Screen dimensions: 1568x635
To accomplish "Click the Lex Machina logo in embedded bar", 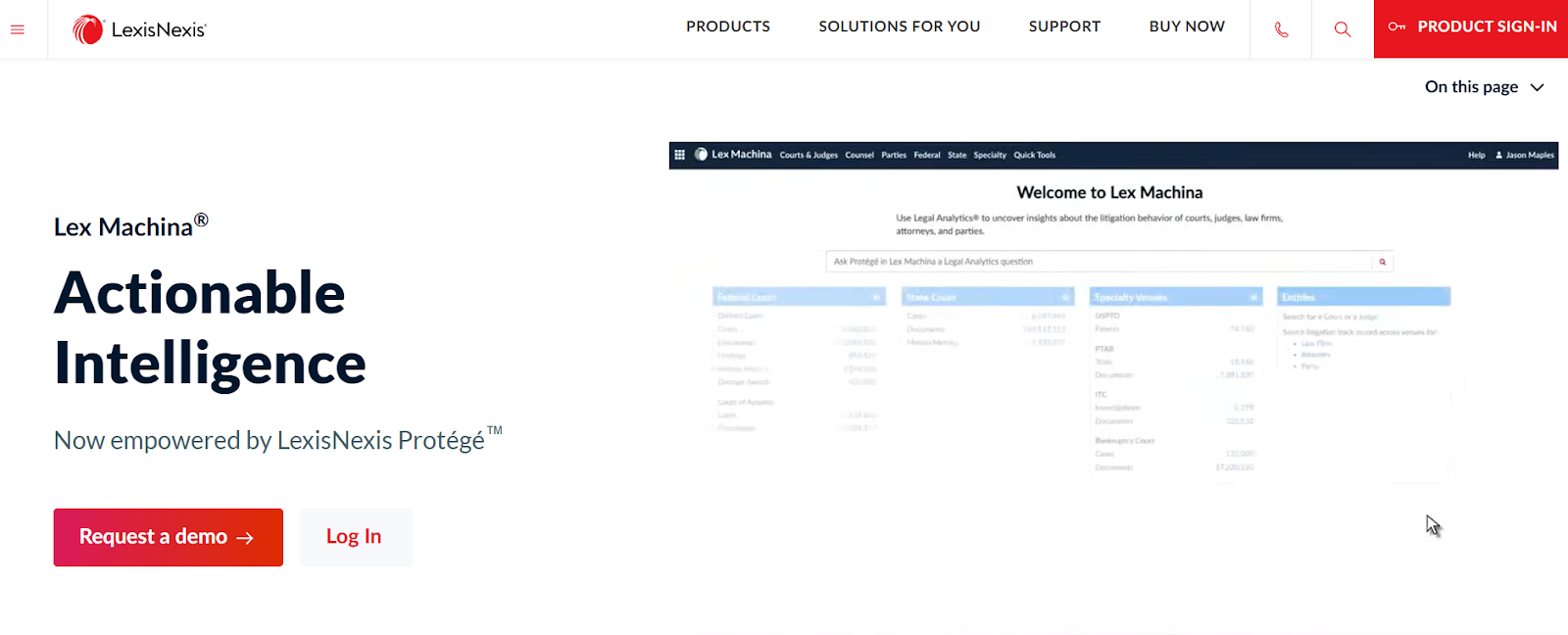I will [733, 155].
